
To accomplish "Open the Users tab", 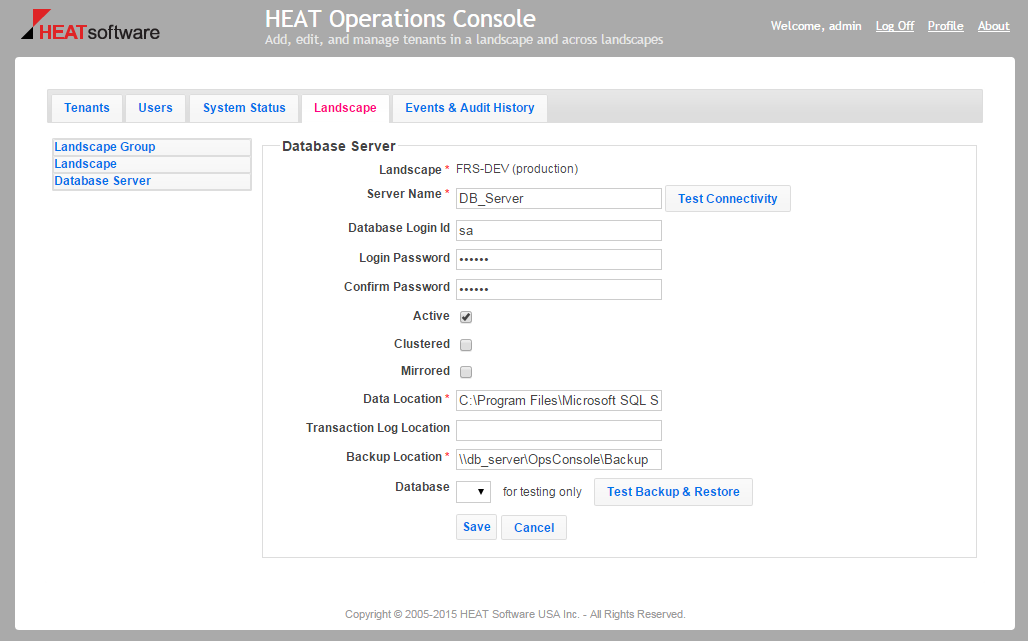I will (x=155, y=107).
